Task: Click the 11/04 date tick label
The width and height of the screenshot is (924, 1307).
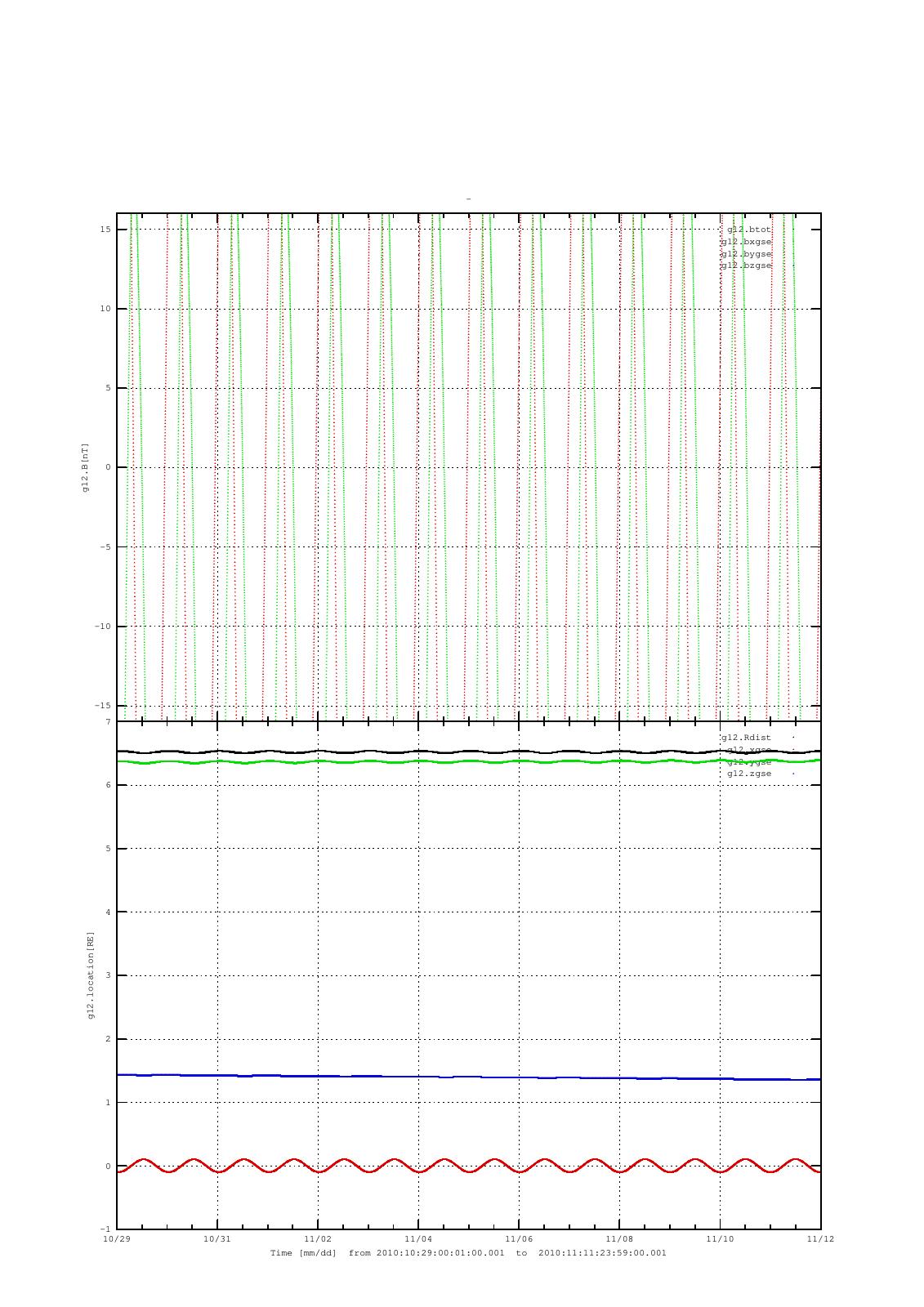Action: tap(418, 1238)
